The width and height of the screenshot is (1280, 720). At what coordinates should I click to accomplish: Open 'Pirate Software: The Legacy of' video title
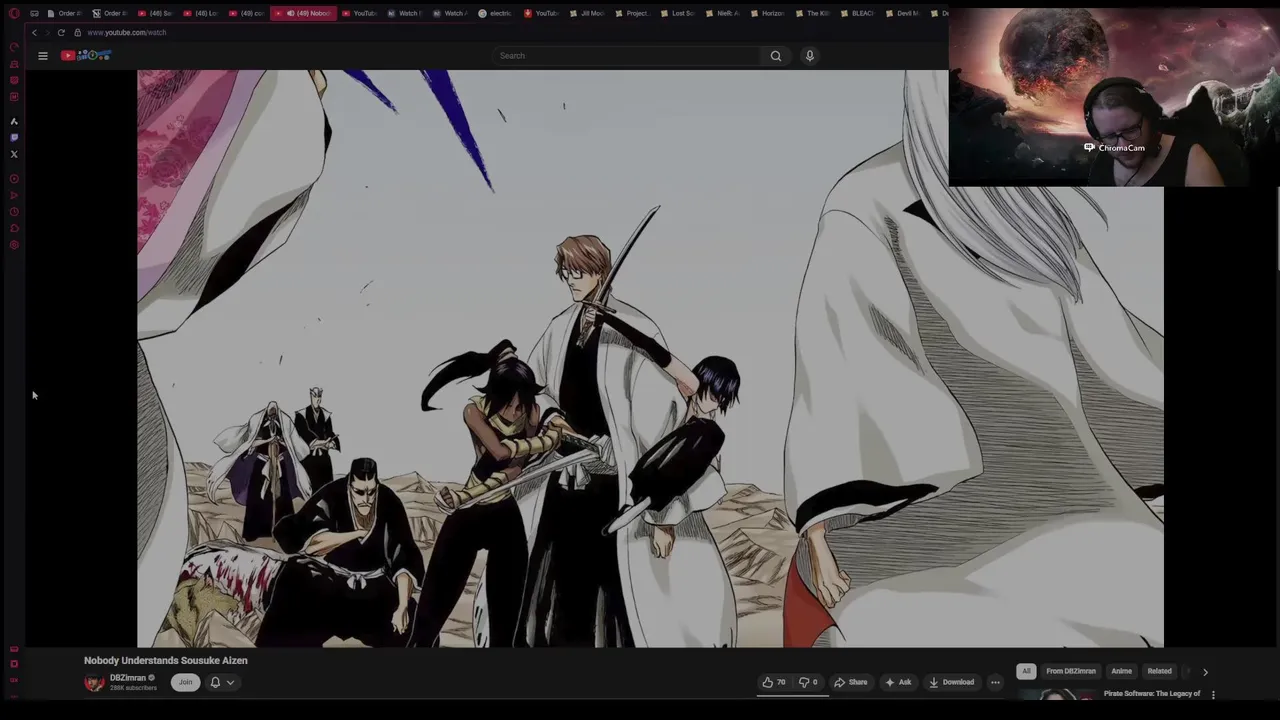[1152, 693]
